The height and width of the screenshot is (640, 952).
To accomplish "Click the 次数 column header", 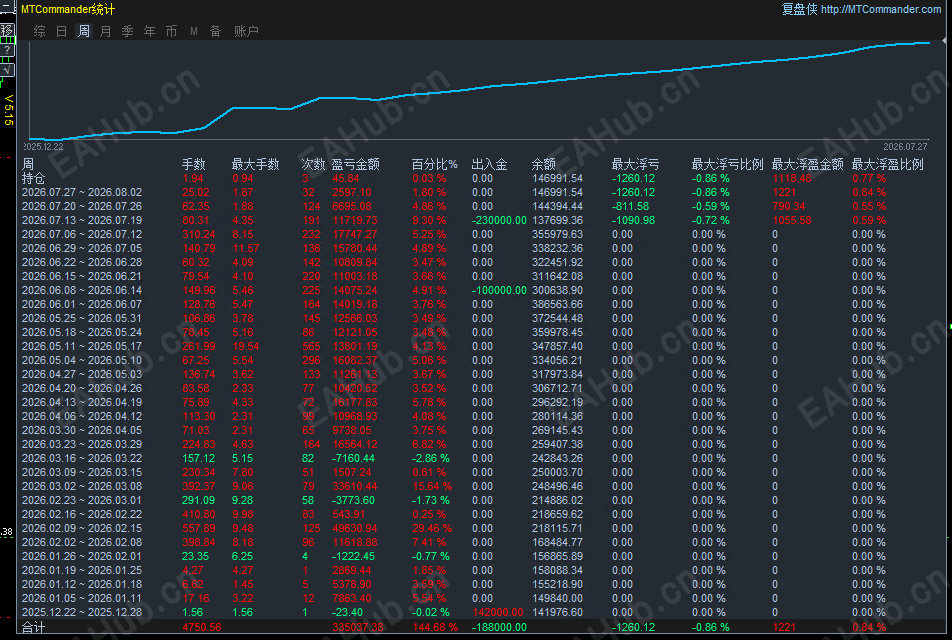I will (x=313, y=164).
